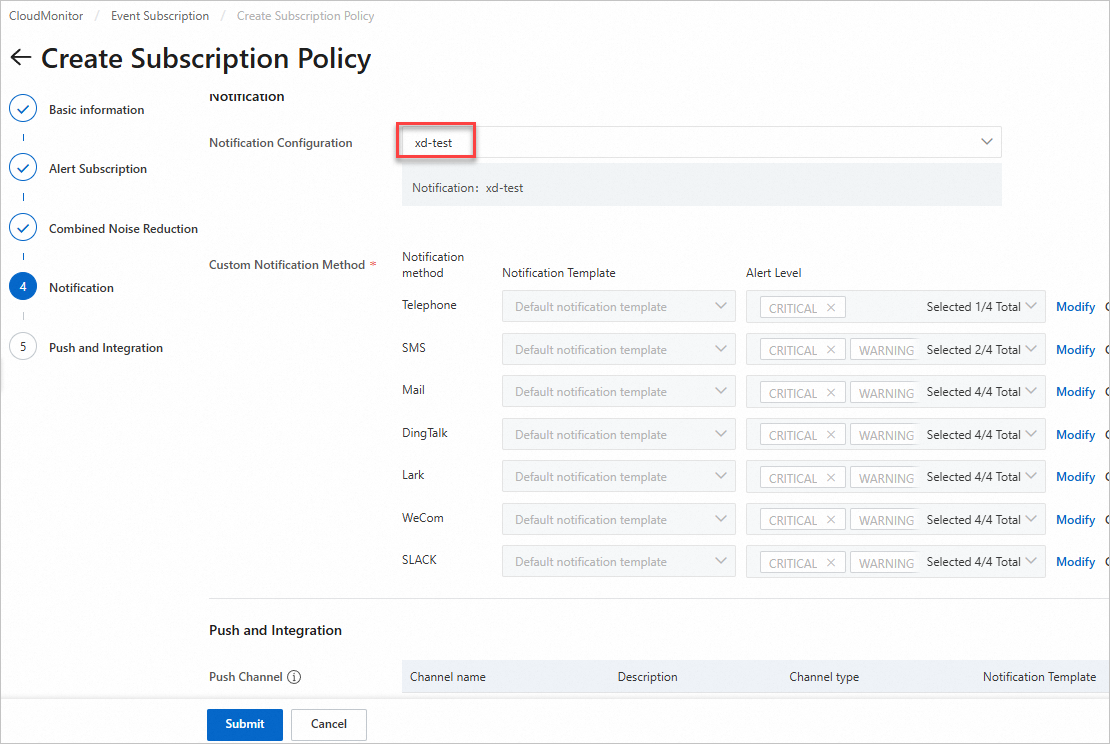Screen dimensions: 1110x744
Task: Go back using the arrow beside page title
Action: point(21,57)
